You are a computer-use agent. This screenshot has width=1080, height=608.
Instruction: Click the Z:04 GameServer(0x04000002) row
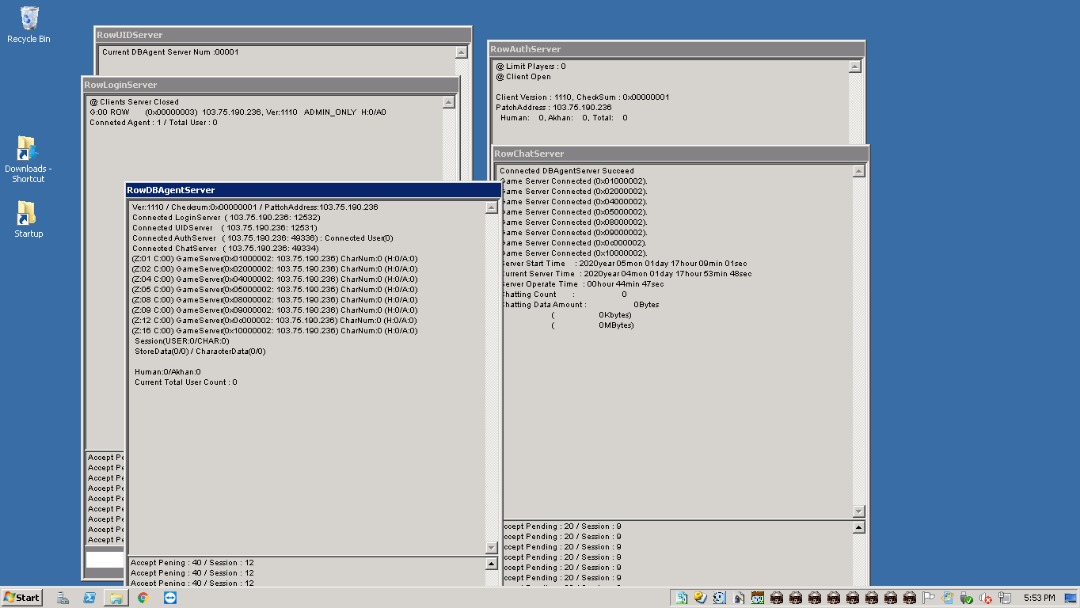pos(274,280)
